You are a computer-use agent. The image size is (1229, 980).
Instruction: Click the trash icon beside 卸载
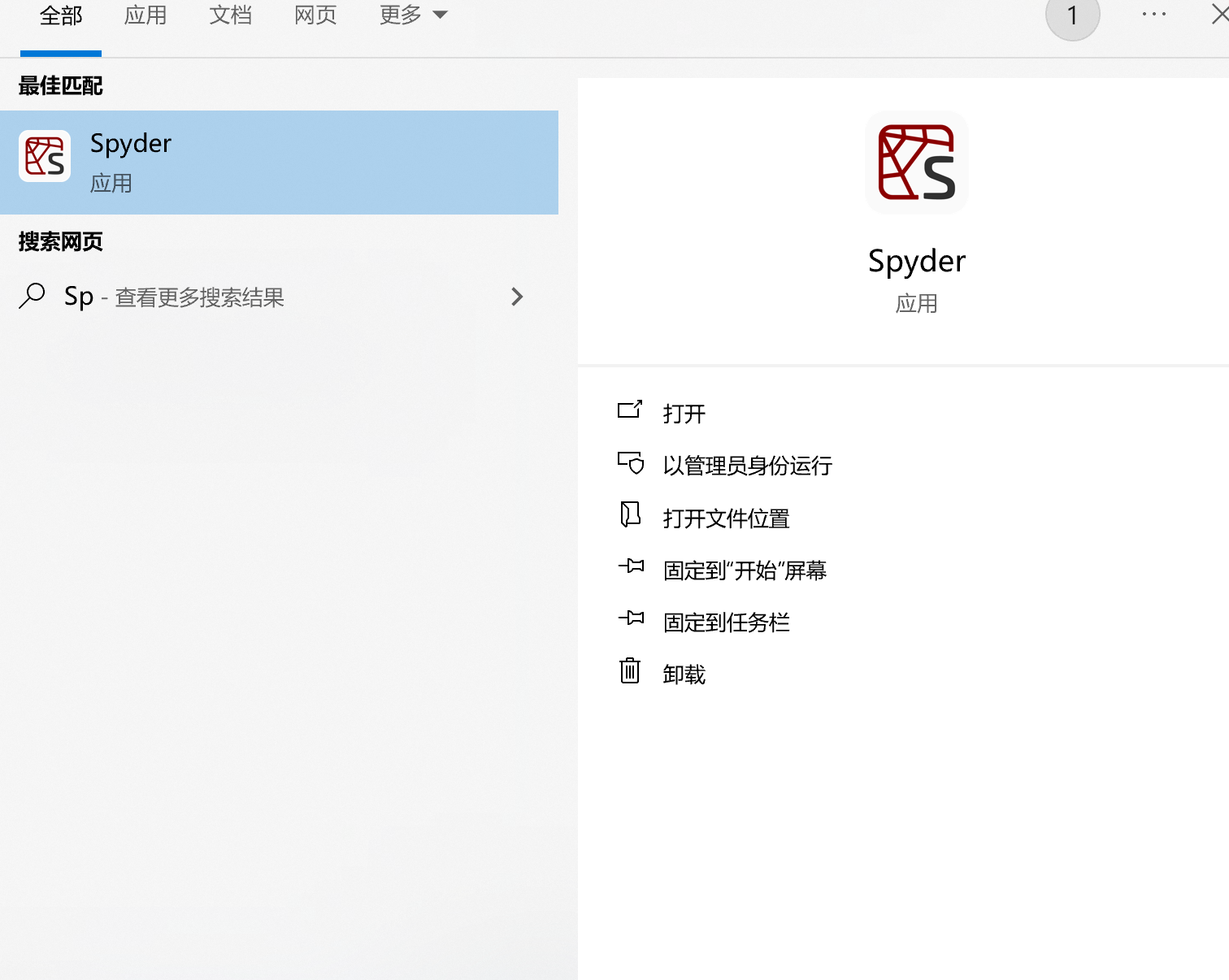pyautogui.click(x=630, y=671)
